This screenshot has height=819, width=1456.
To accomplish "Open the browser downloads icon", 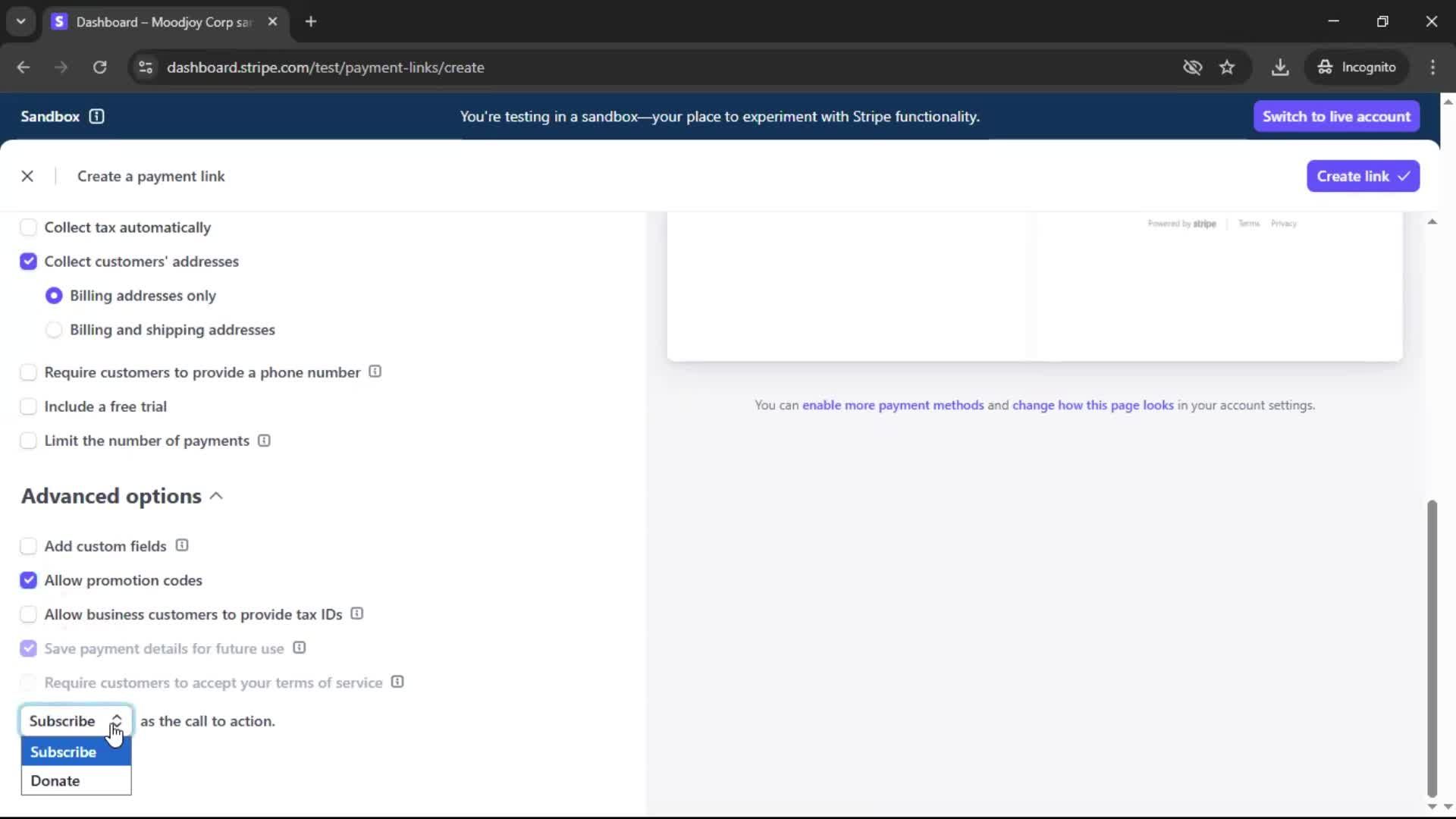I will tap(1280, 67).
